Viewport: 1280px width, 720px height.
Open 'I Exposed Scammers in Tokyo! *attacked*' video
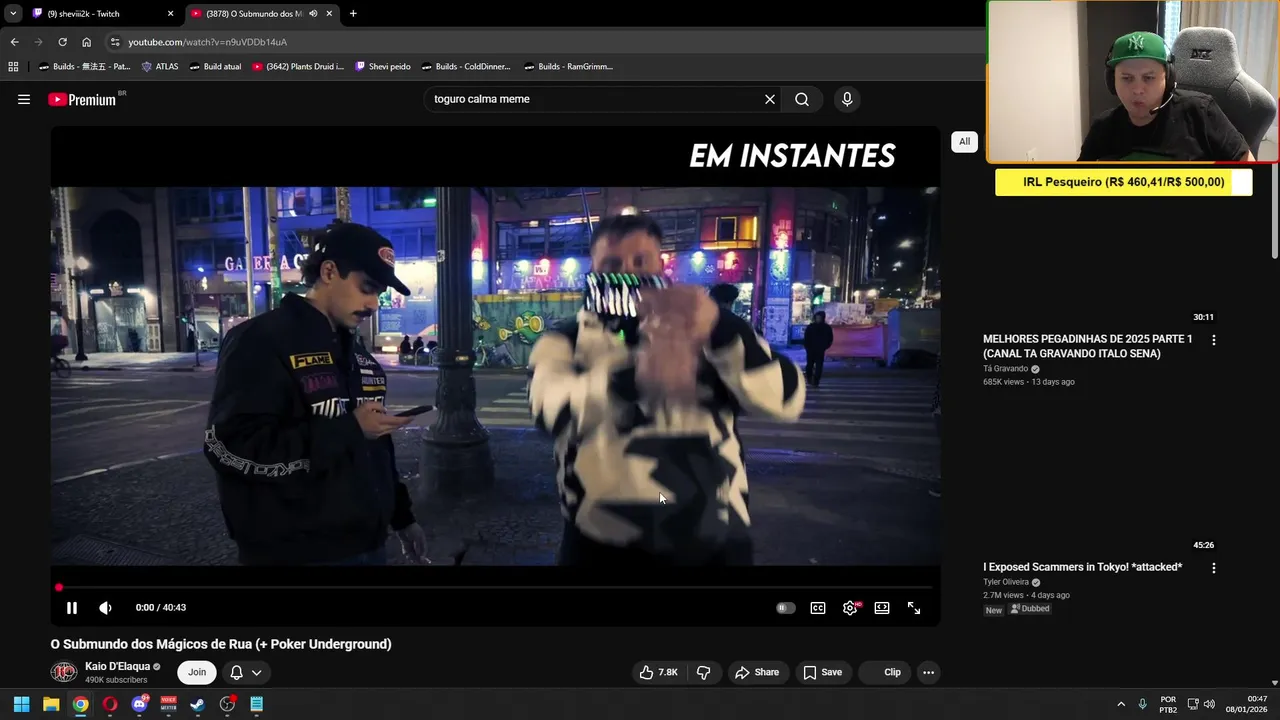1082,567
